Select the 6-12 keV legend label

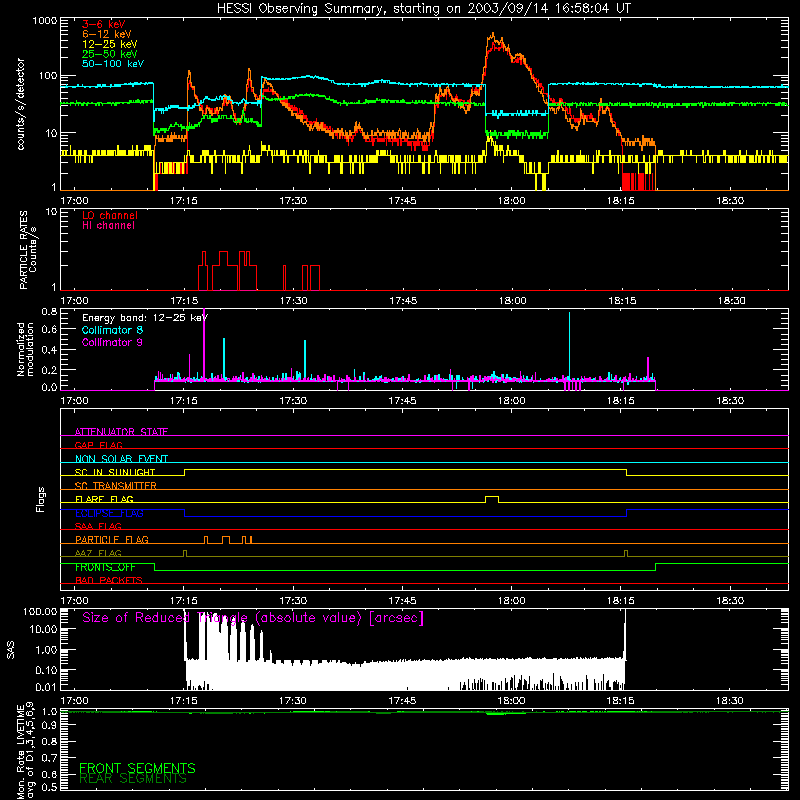click(x=106, y=34)
